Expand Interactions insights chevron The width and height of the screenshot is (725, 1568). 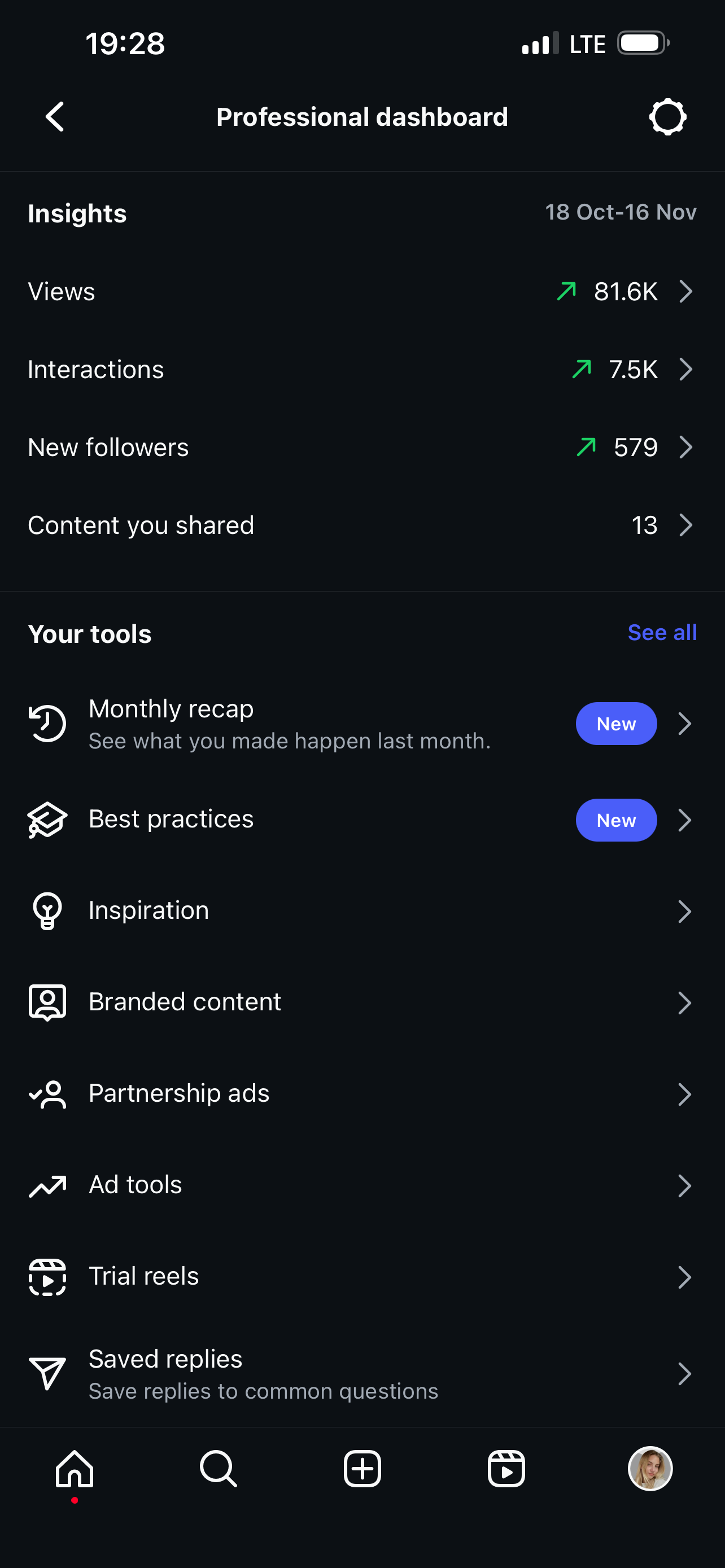(x=685, y=370)
